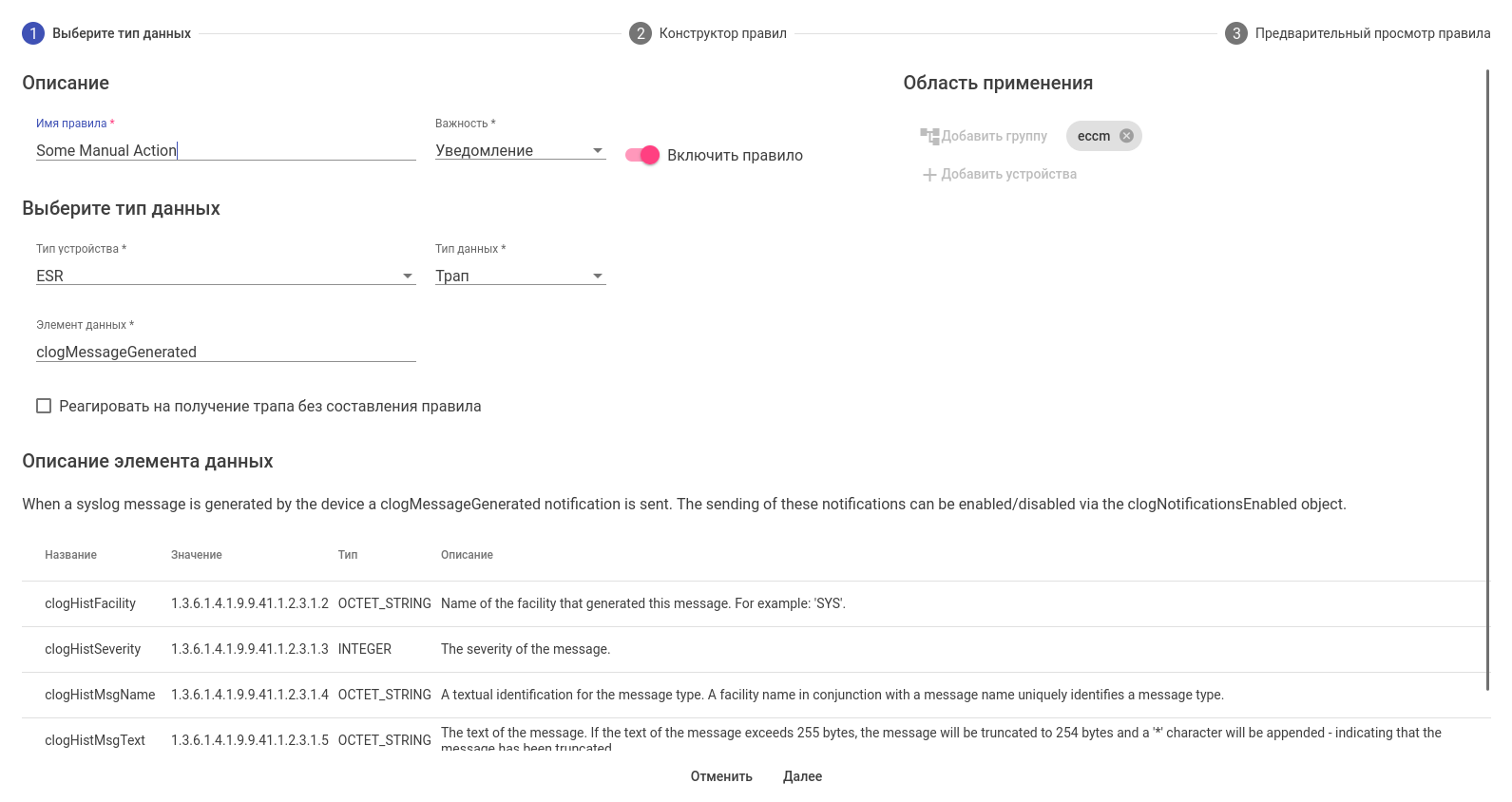This screenshot has height=802, width=1512.
Task: Click the step 1 circle icon
Action: pyautogui.click(x=33, y=33)
